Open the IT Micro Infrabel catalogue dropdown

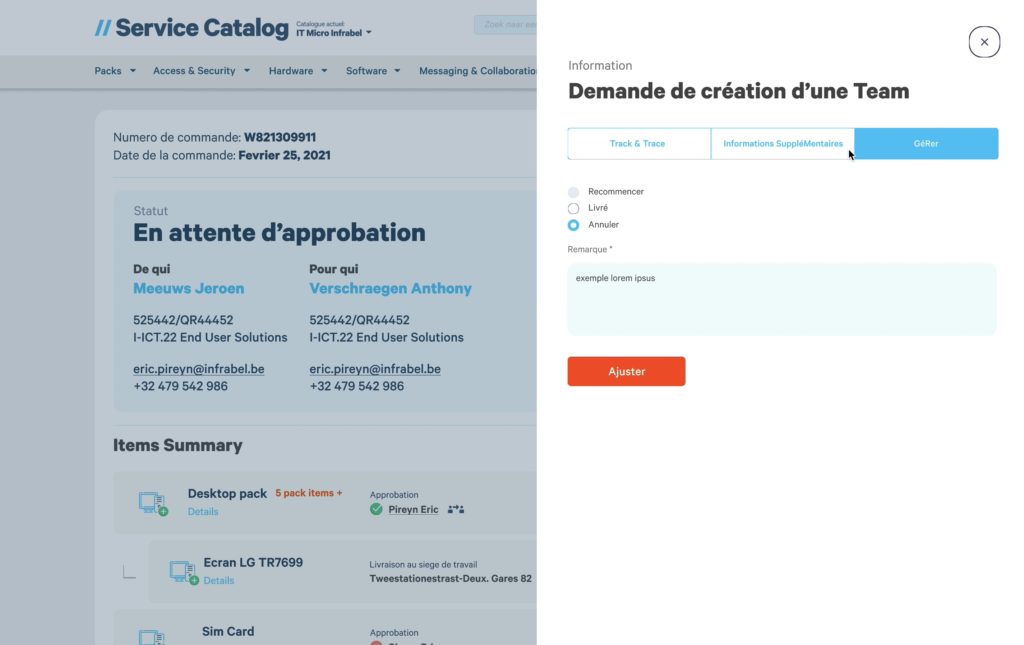pos(334,33)
